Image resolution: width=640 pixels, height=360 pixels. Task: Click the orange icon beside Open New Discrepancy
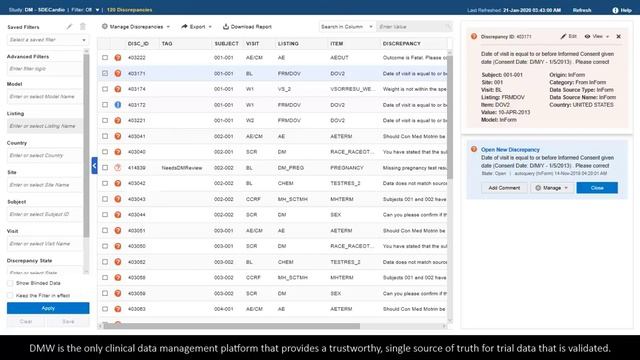(x=473, y=149)
